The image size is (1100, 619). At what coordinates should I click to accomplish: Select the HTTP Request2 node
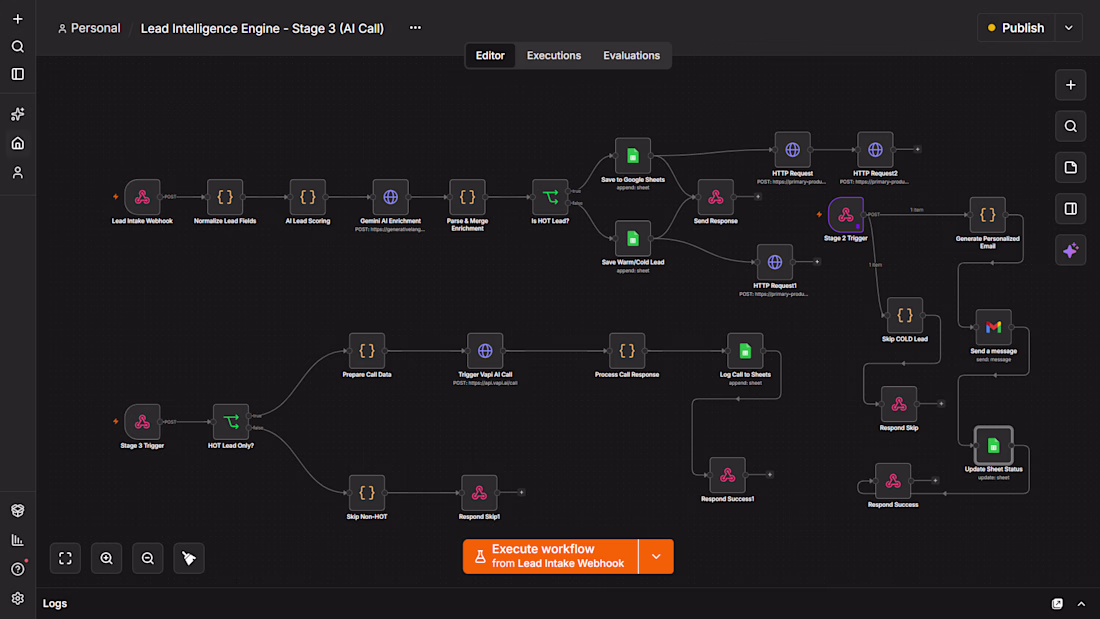pos(875,149)
